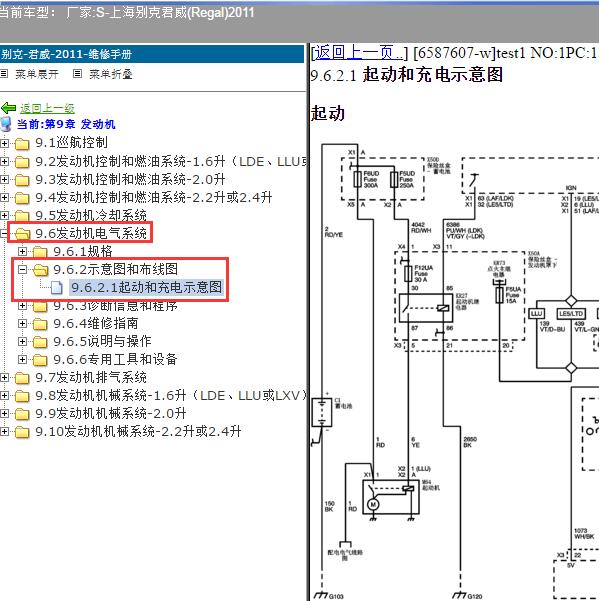Expand the 9.6.5说明与操作 node
The width and height of the screenshot is (599, 601).
[x=23, y=342]
